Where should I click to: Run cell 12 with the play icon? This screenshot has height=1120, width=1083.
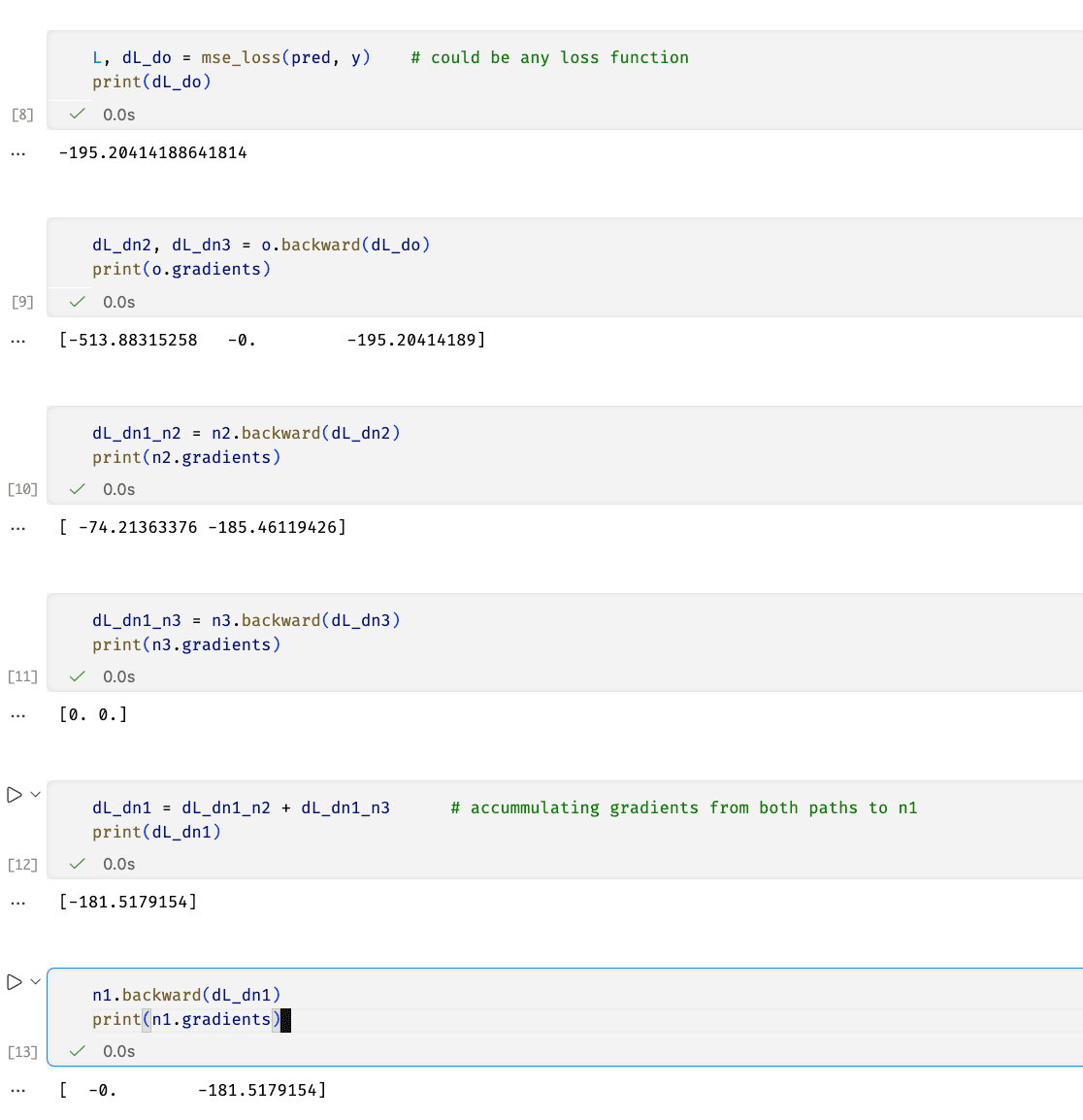coord(15,794)
